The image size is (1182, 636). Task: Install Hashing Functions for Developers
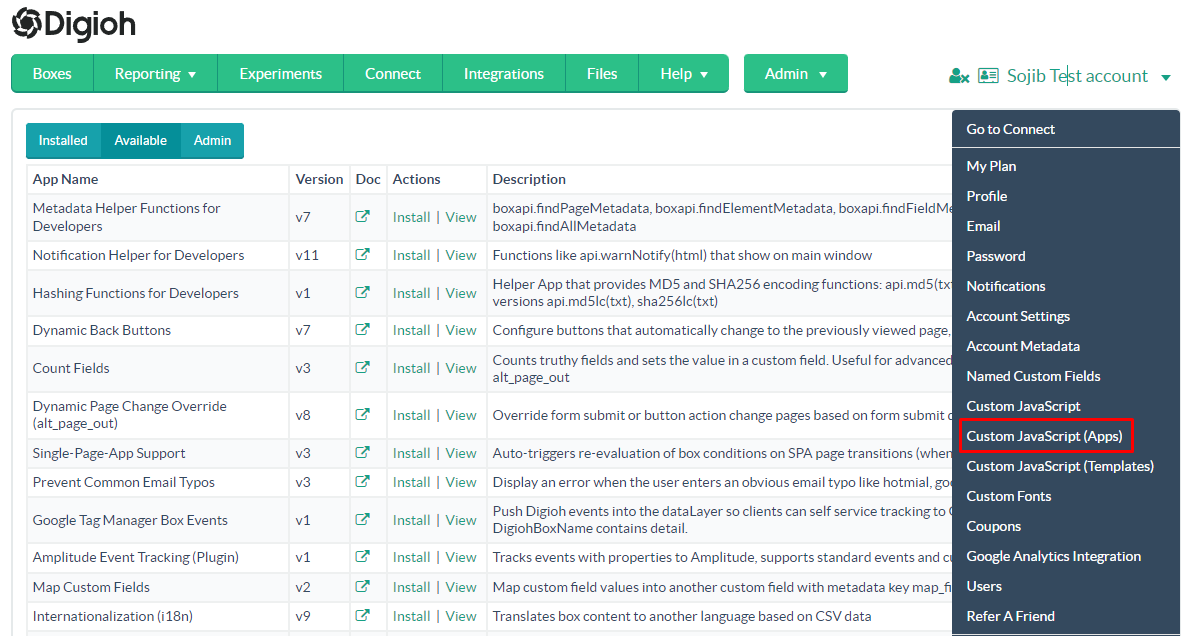point(412,293)
